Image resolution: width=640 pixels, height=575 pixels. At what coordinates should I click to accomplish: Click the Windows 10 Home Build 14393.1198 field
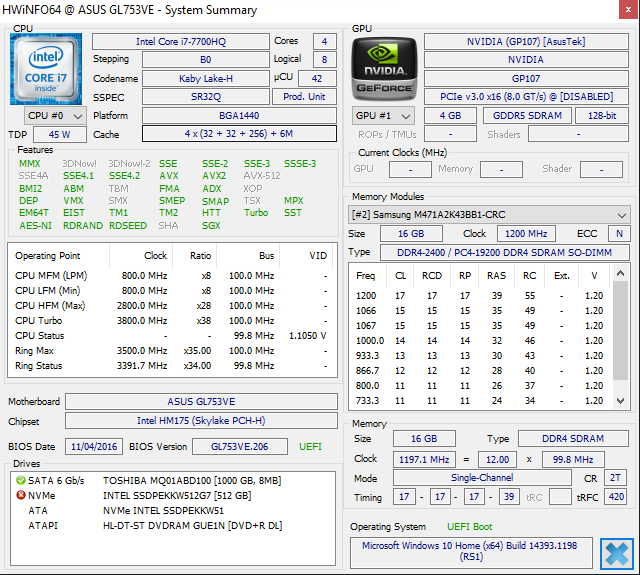tap(471, 552)
